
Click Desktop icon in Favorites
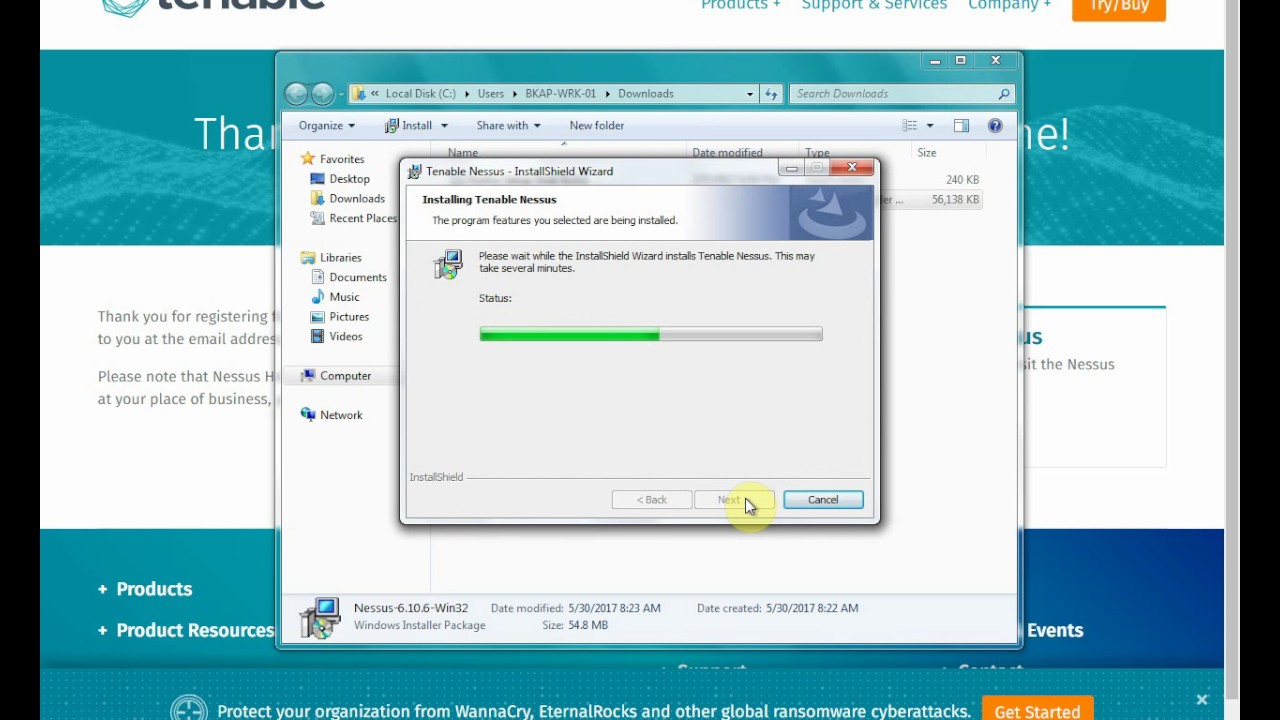tap(317, 179)
